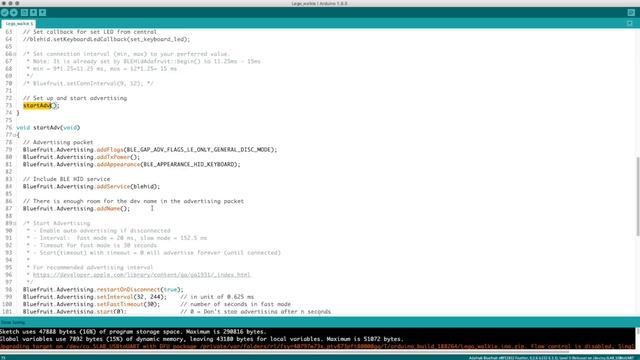Click the 'number of seconds in fast mode' comment
Screen dimensions: 640x360
[236, 304]
